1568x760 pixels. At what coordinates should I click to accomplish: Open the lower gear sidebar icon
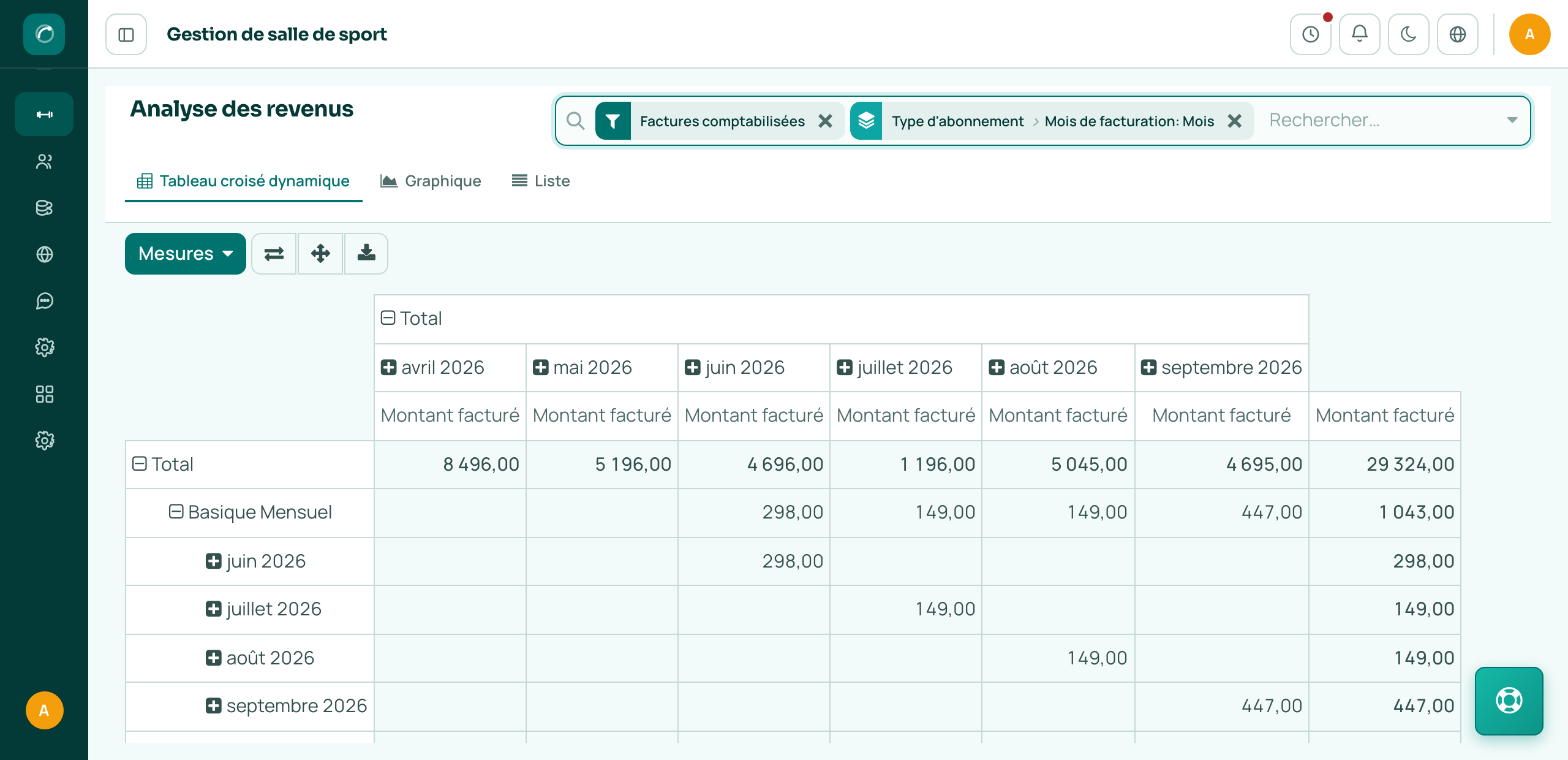[44, 441]
